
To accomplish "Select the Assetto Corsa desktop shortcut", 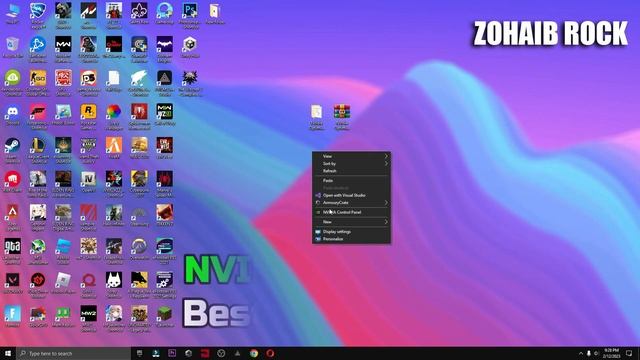I will tap(89, 11).
